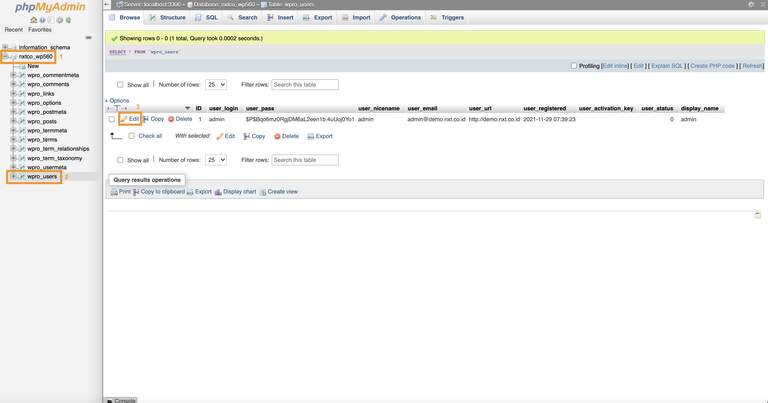Click the admin@demo.nxt.co.id cell
The width and height of the screenshot is (768, 403).
pyautogui.click(x=436, y=119)
